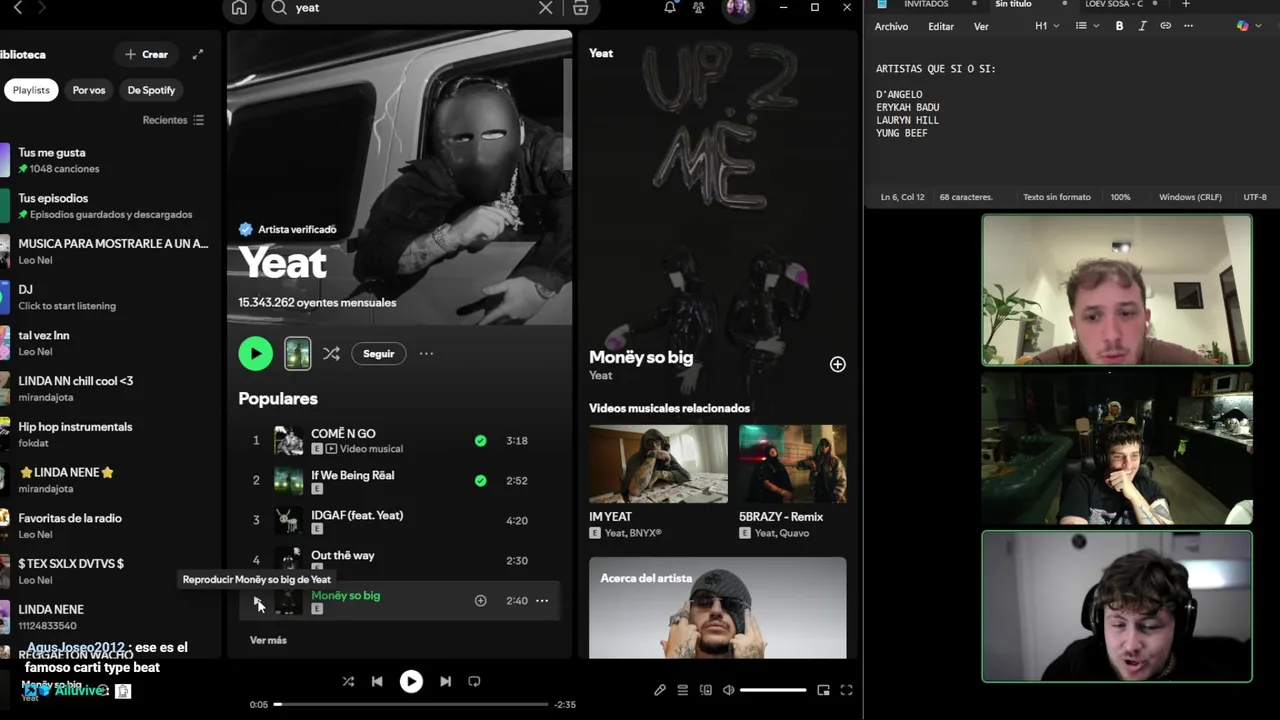Open the Crear button in library
This screenshot has height=720, width=1280.
tap(146, 54)
